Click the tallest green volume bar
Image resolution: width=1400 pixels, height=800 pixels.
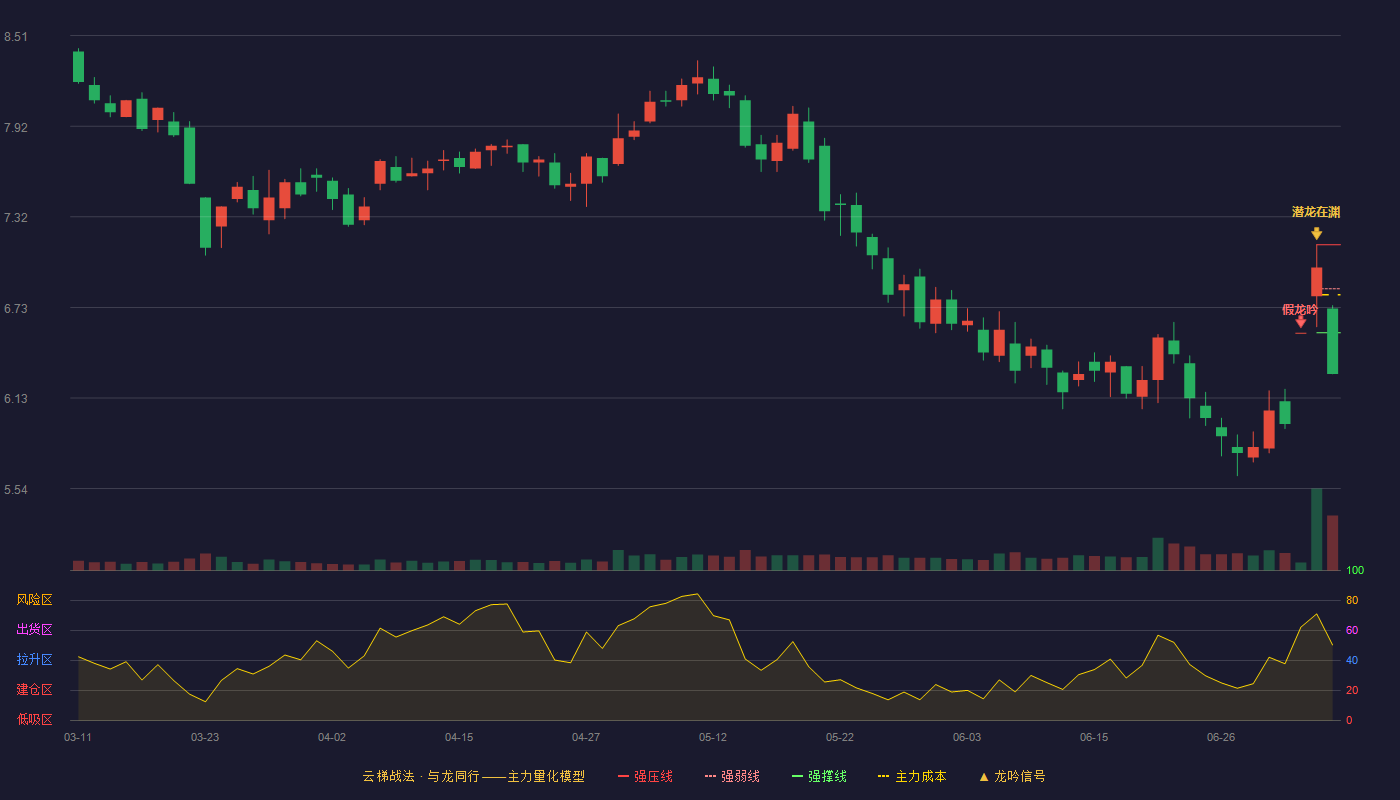[x=1316, y=529]
